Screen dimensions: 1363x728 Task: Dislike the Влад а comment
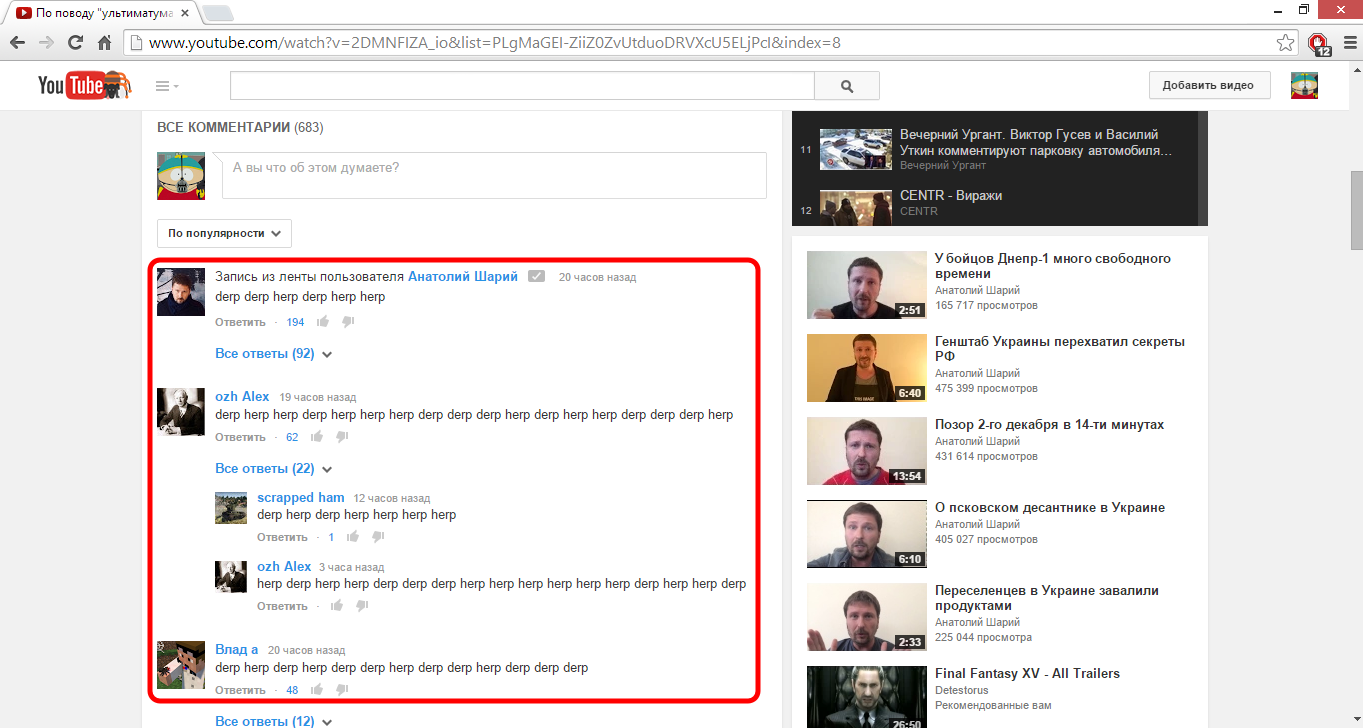coord(342,690)
